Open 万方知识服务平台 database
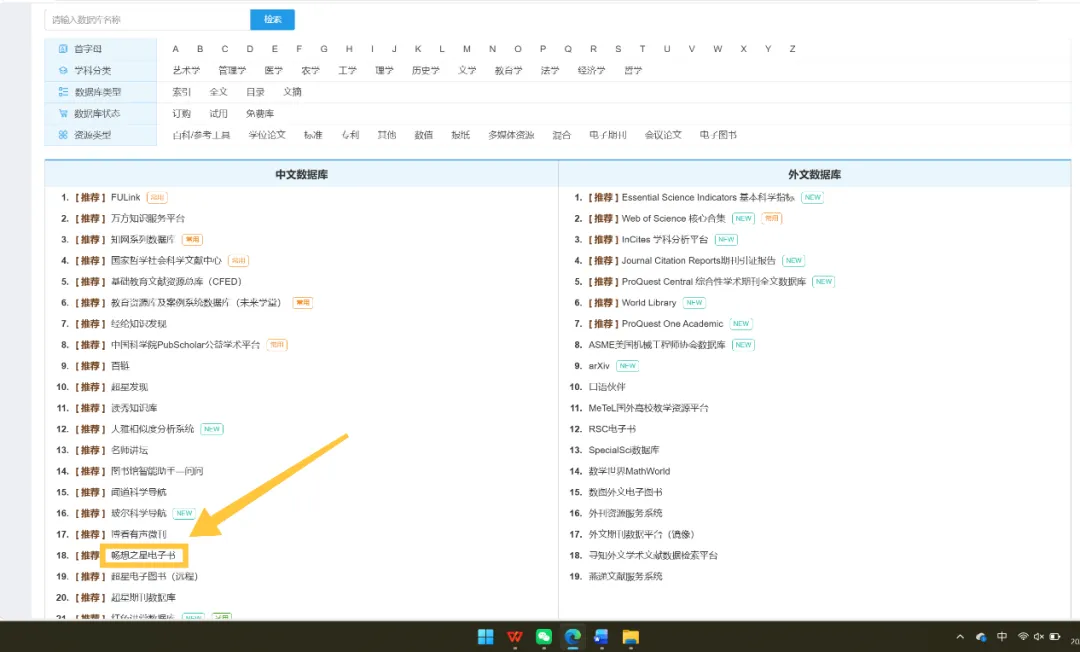This screenshot has height=652, width=1080. (x=148, y=218)
